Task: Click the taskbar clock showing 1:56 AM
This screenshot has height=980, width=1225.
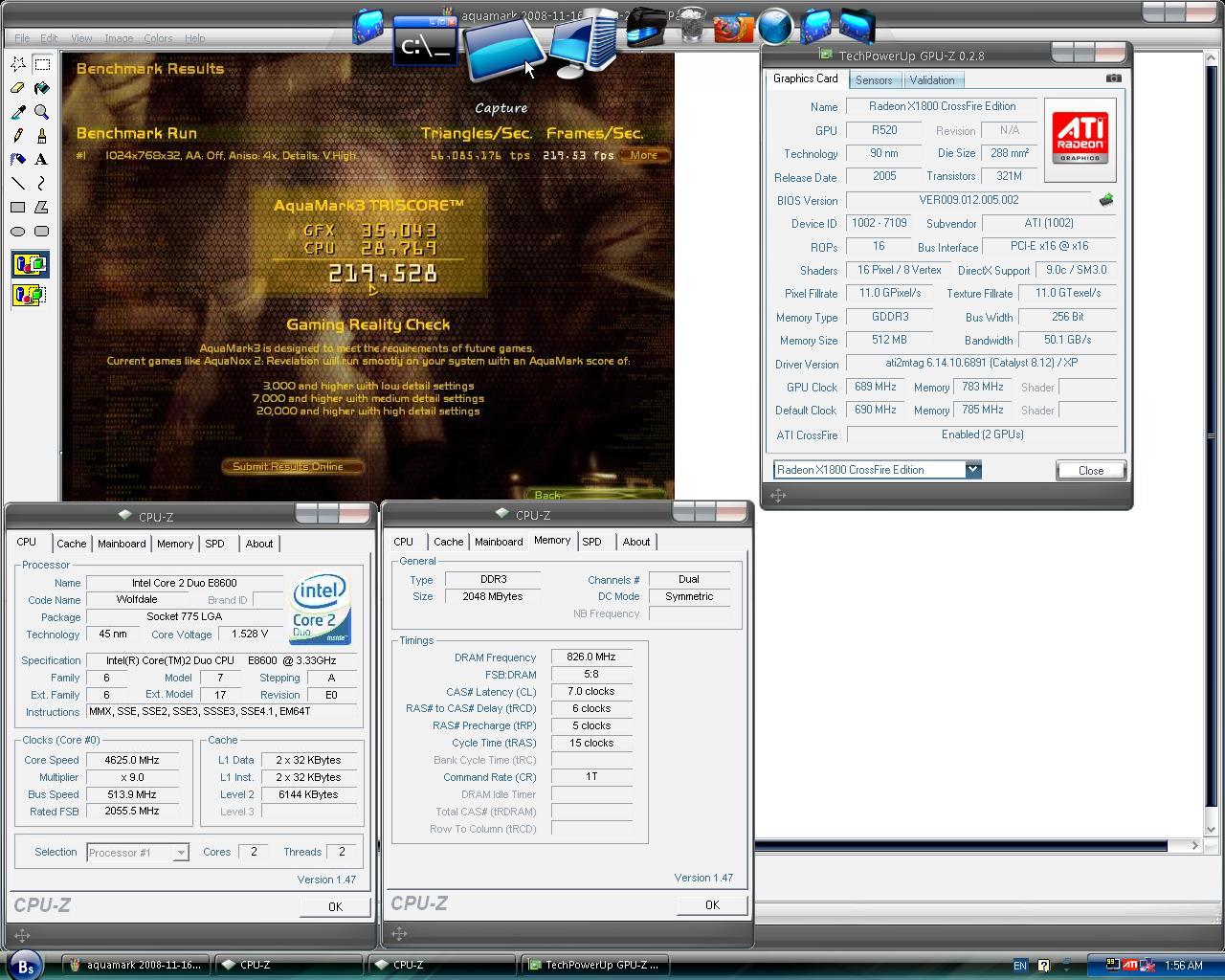Action: (x=1183, y=966)
